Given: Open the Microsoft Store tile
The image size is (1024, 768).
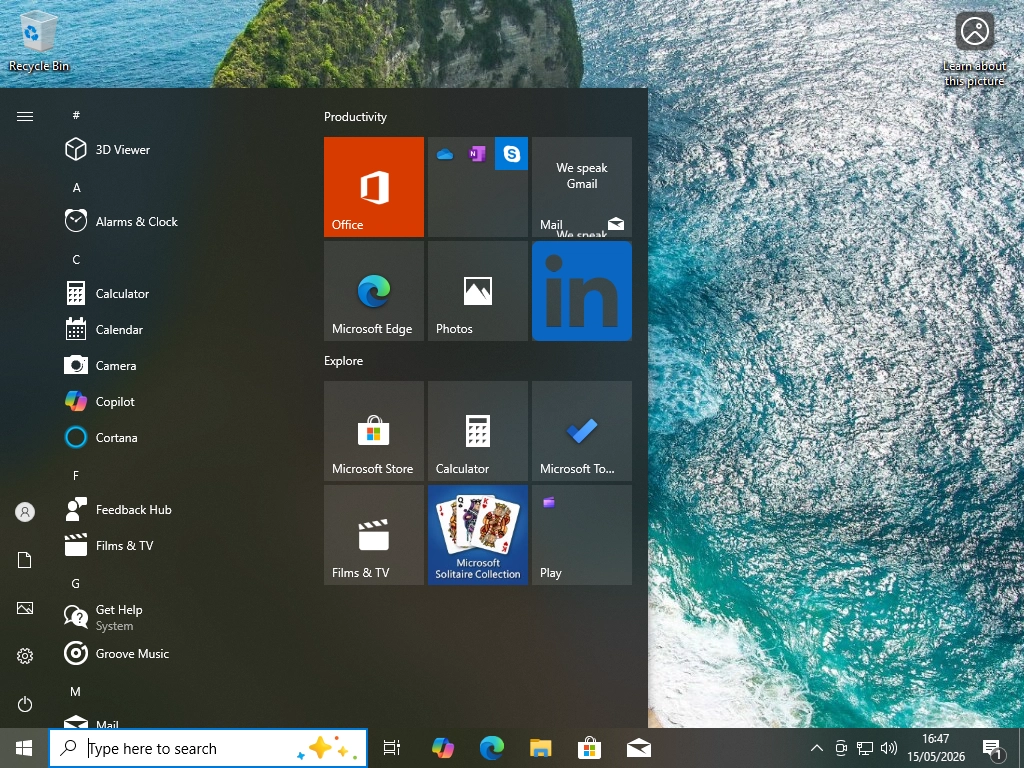Looking at the screenshot, I should click(374, 431).
